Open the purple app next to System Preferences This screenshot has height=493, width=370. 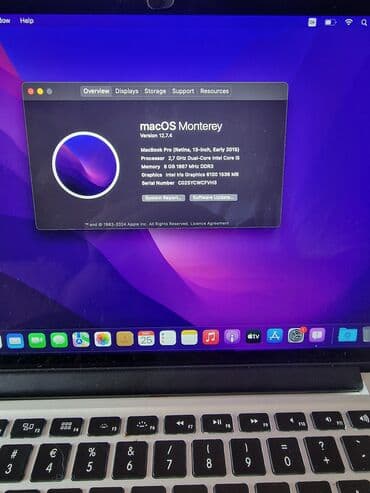click(317, 335)
